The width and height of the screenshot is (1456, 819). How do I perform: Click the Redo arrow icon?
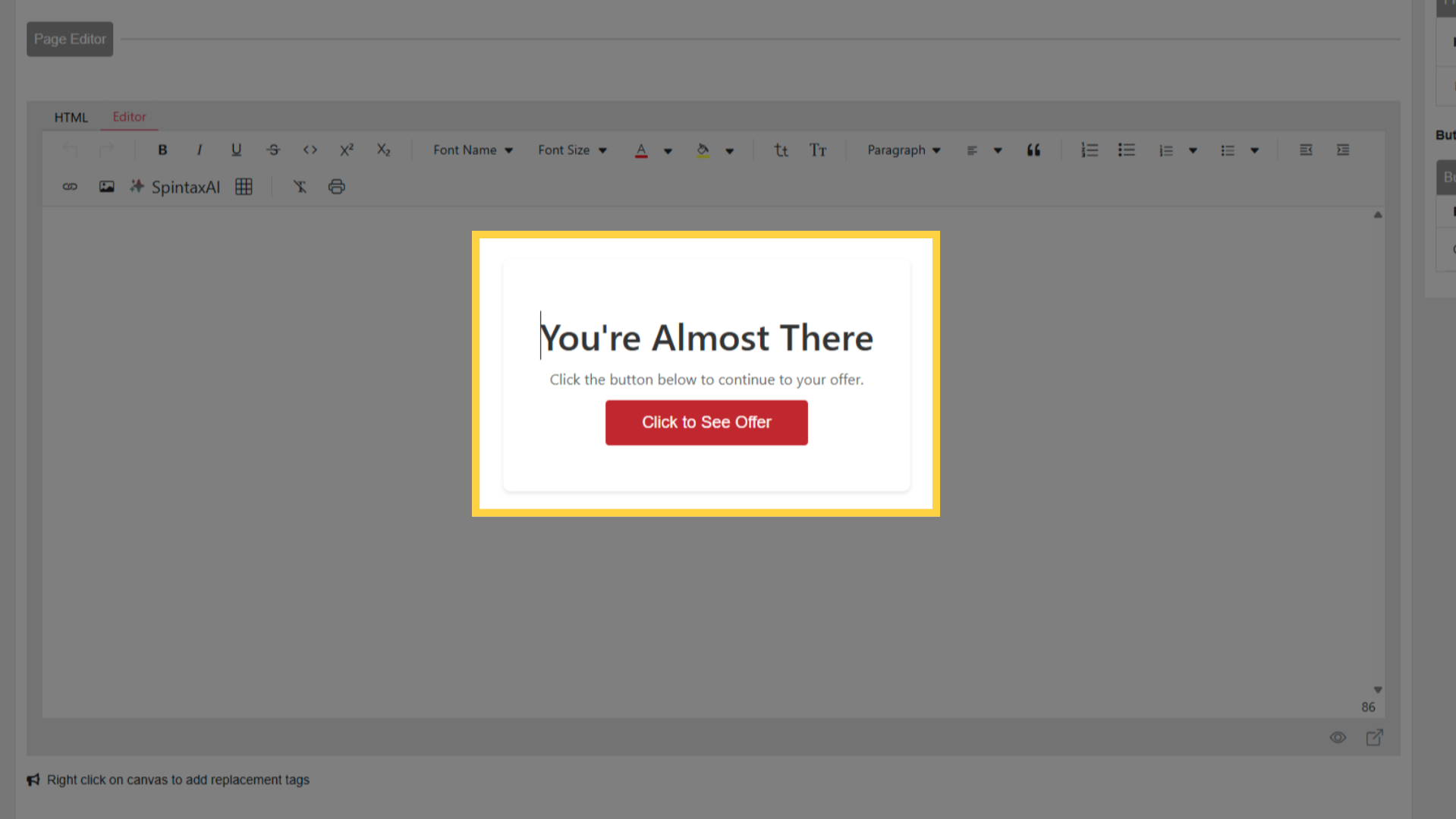pos(107,150)
